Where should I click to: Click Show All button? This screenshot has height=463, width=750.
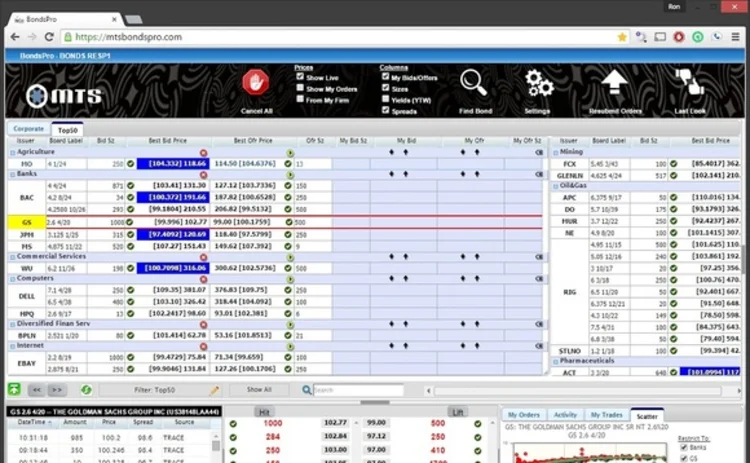click(259, 390)
